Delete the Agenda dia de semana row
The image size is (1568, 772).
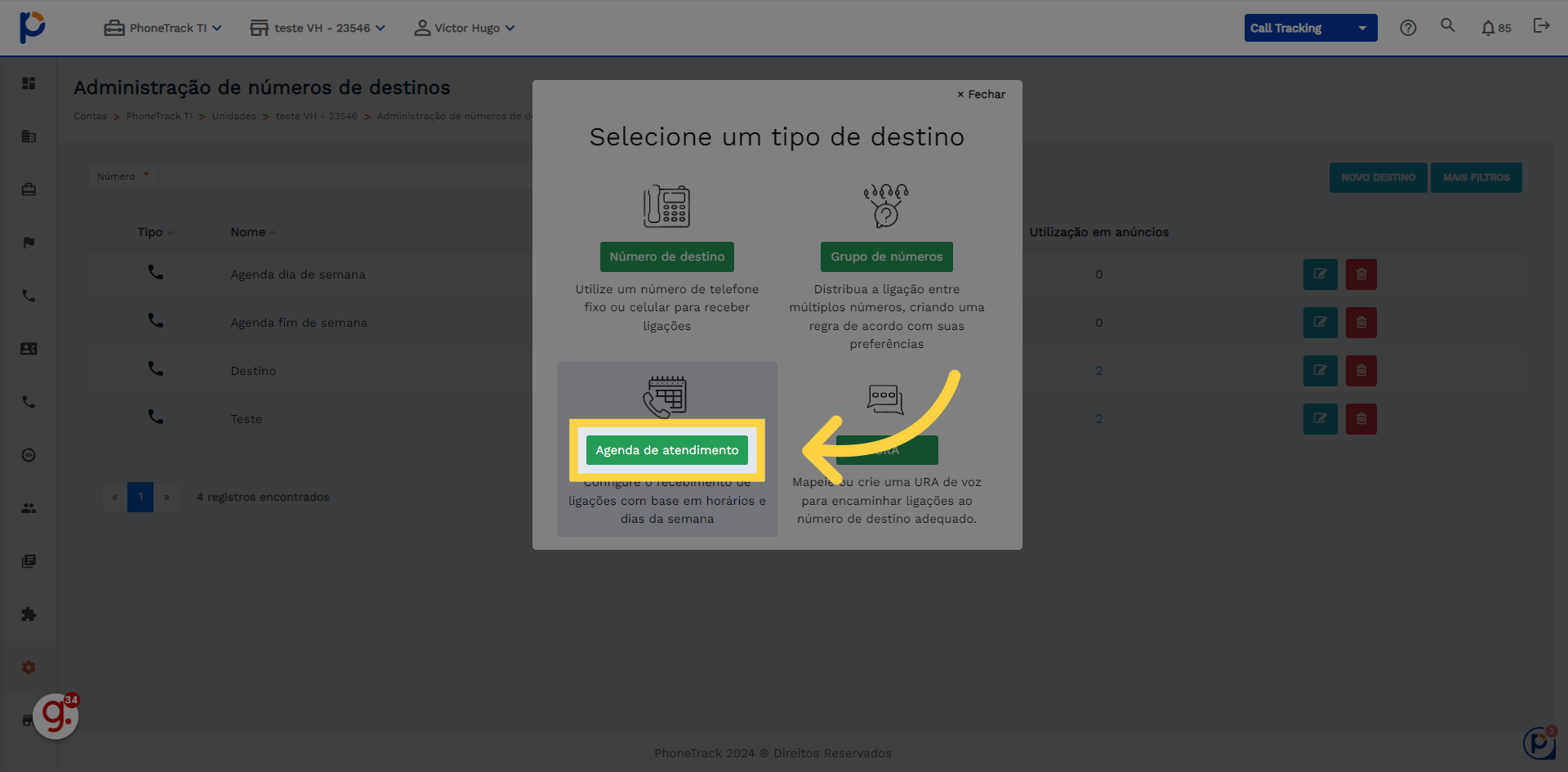(x=1361, y=274)
